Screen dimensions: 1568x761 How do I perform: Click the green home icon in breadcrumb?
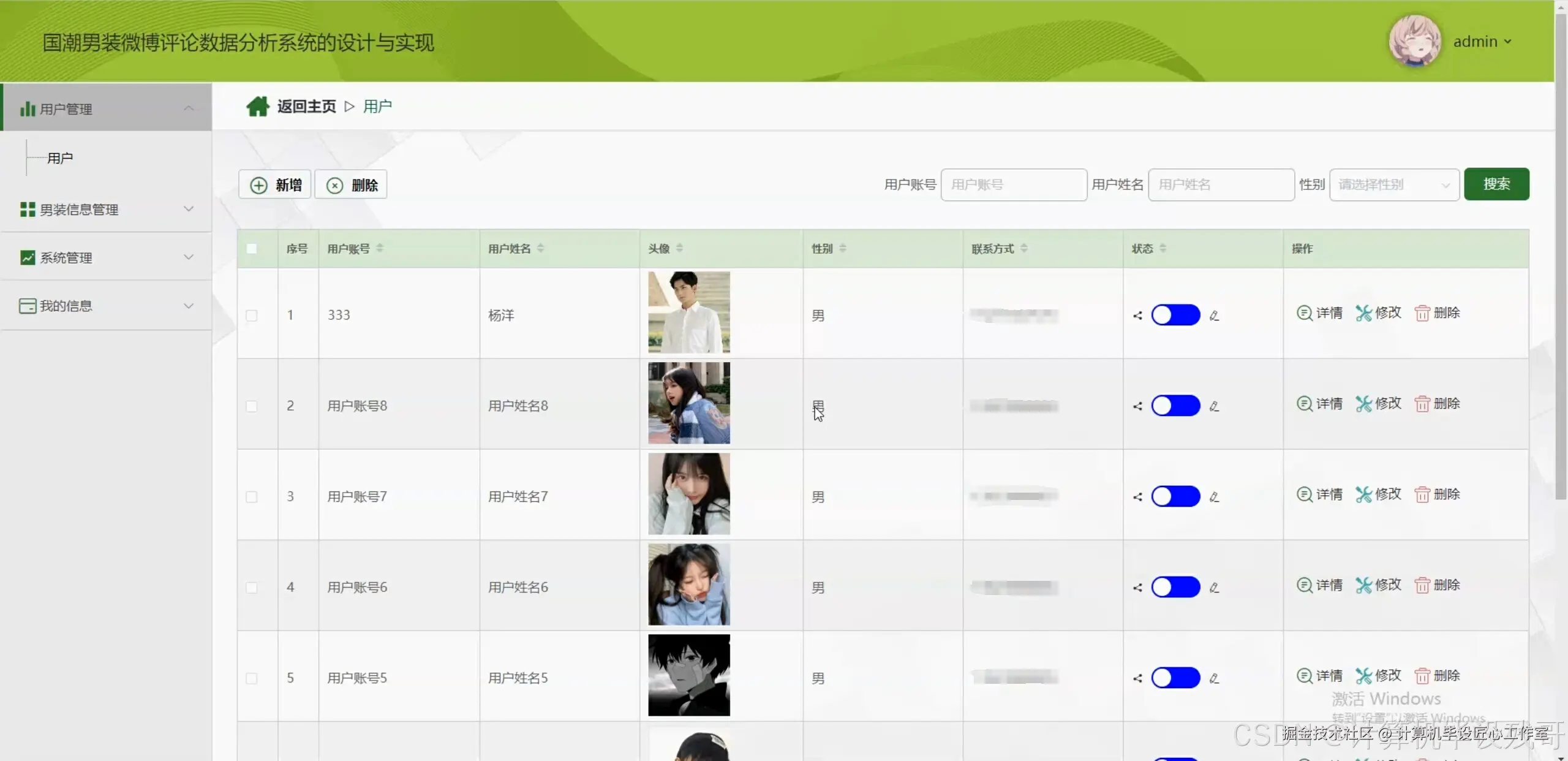point(257,107)
